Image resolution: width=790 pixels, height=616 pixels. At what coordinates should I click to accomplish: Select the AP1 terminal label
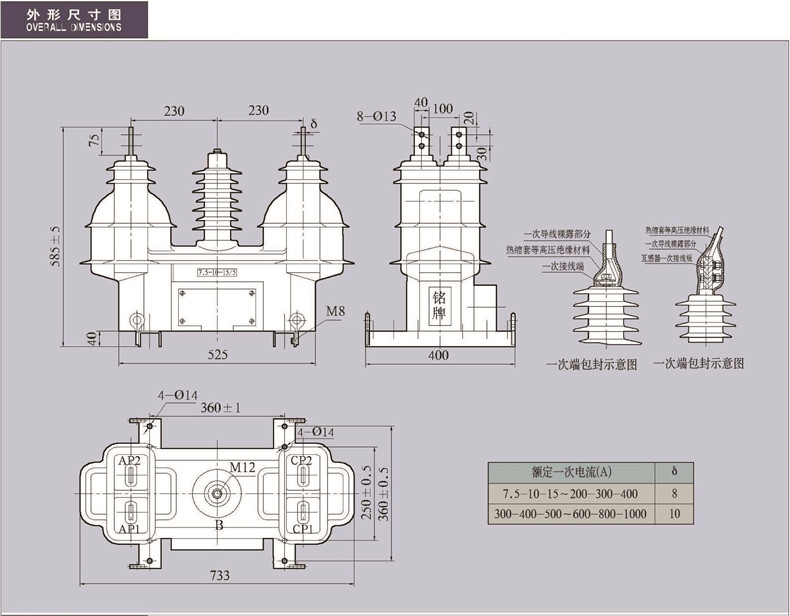(129, 528)
